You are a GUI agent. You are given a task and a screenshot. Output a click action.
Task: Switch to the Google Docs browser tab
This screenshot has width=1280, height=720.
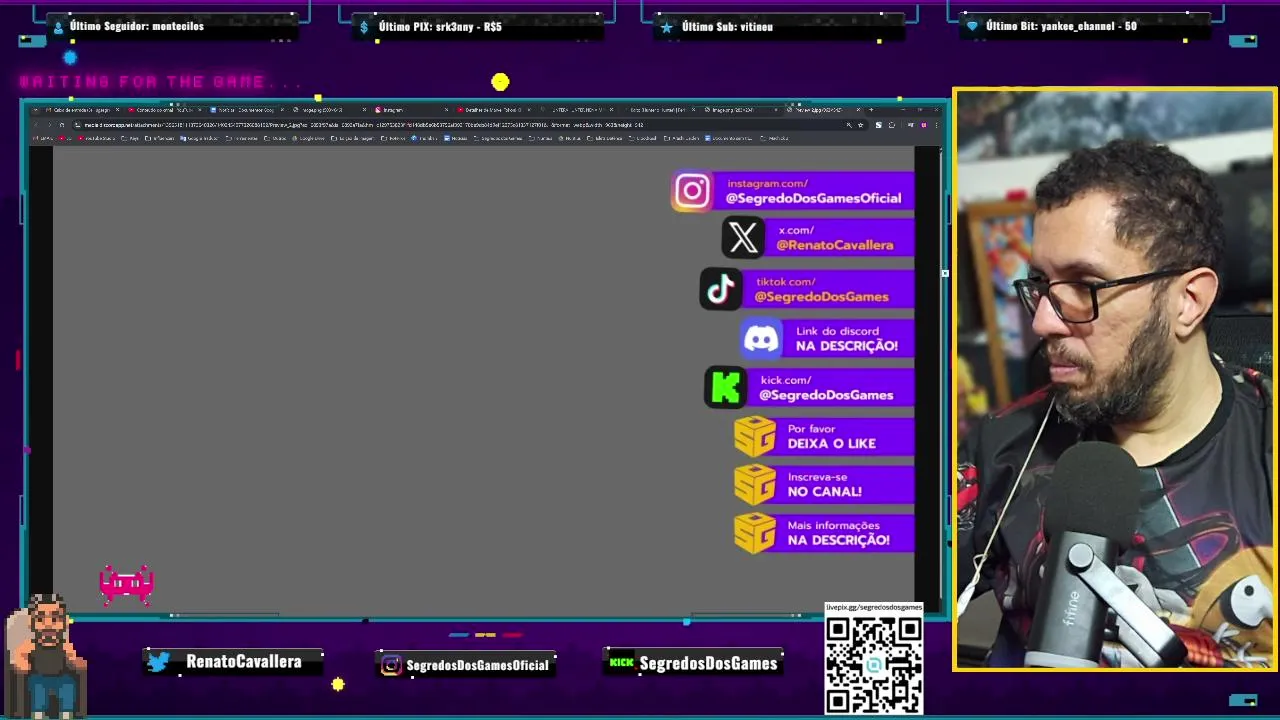(x=245, y=109)
